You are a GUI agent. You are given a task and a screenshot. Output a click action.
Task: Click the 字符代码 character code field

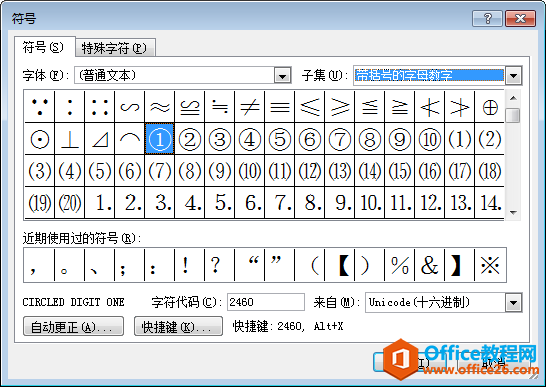tap(266, 302)
